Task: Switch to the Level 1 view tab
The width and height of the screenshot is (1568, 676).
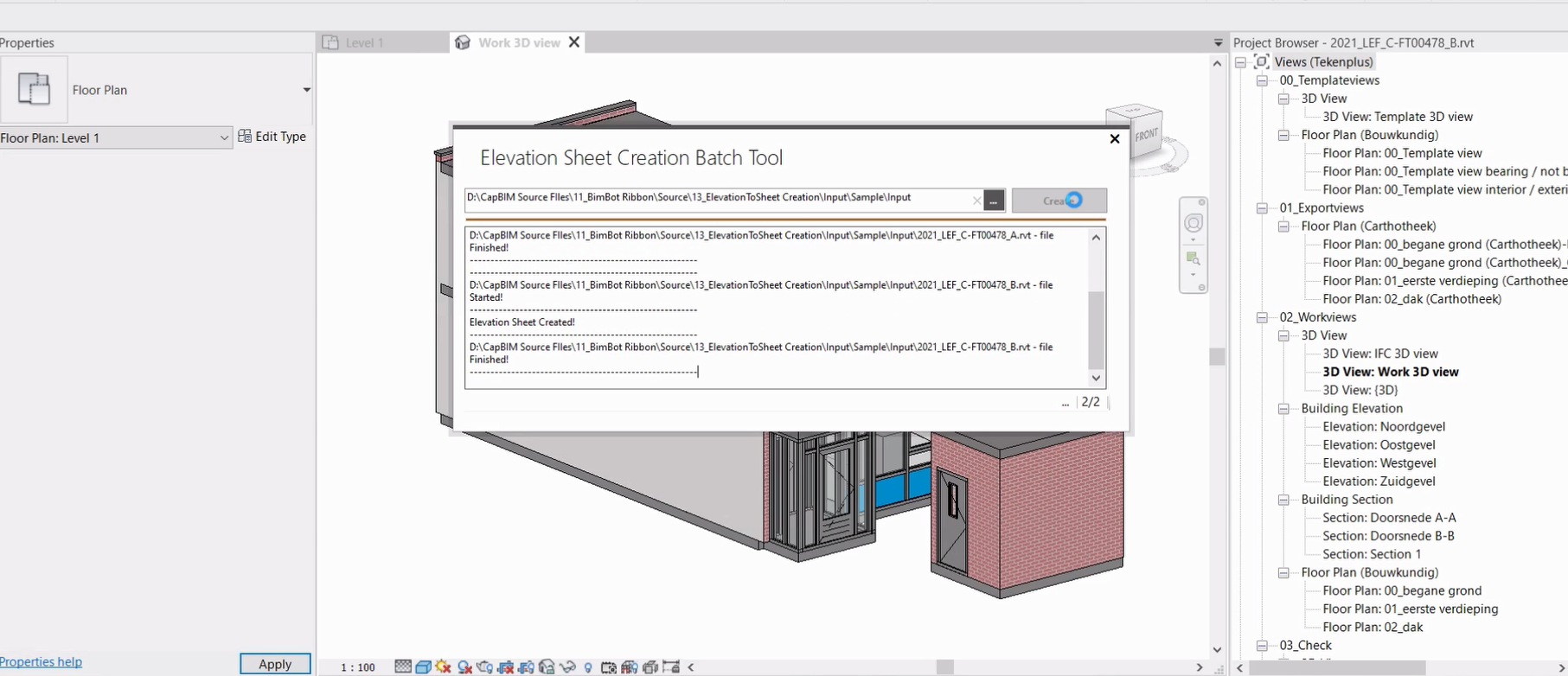Action: coord(363,42)
